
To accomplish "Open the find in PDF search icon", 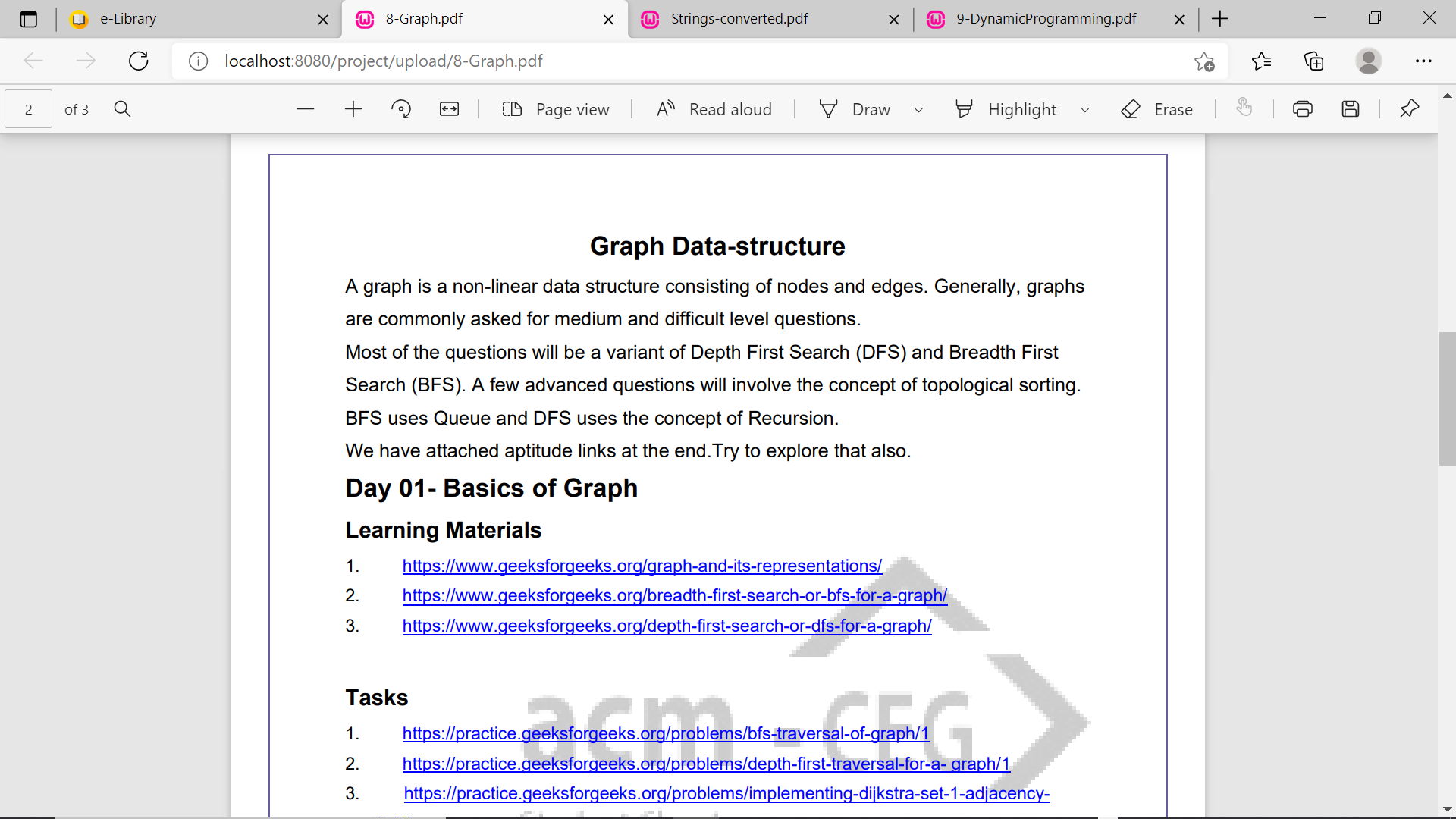I will click(x=122, y=109).
